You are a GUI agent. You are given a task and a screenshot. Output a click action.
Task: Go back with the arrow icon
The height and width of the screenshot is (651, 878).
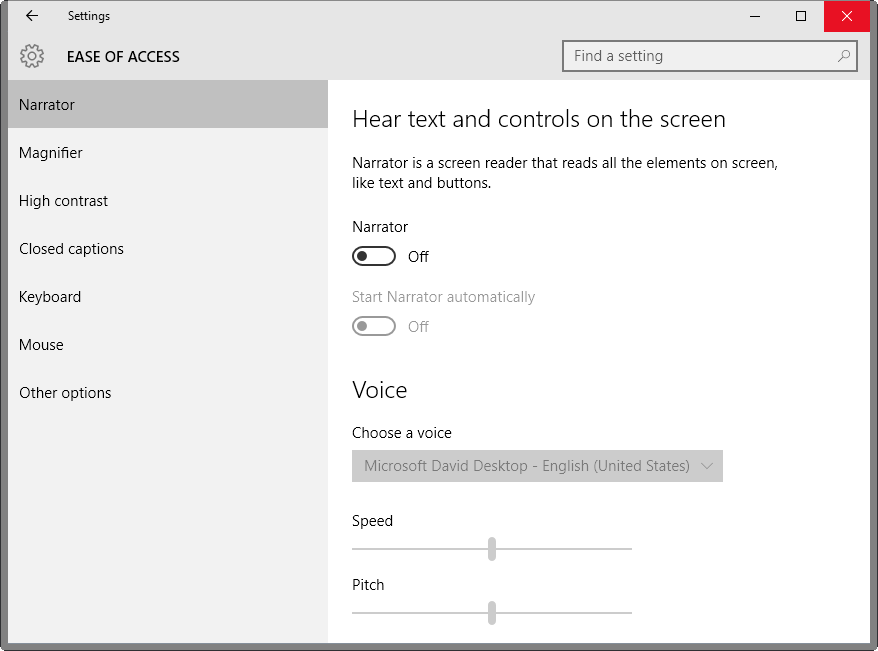pos(32,16)
